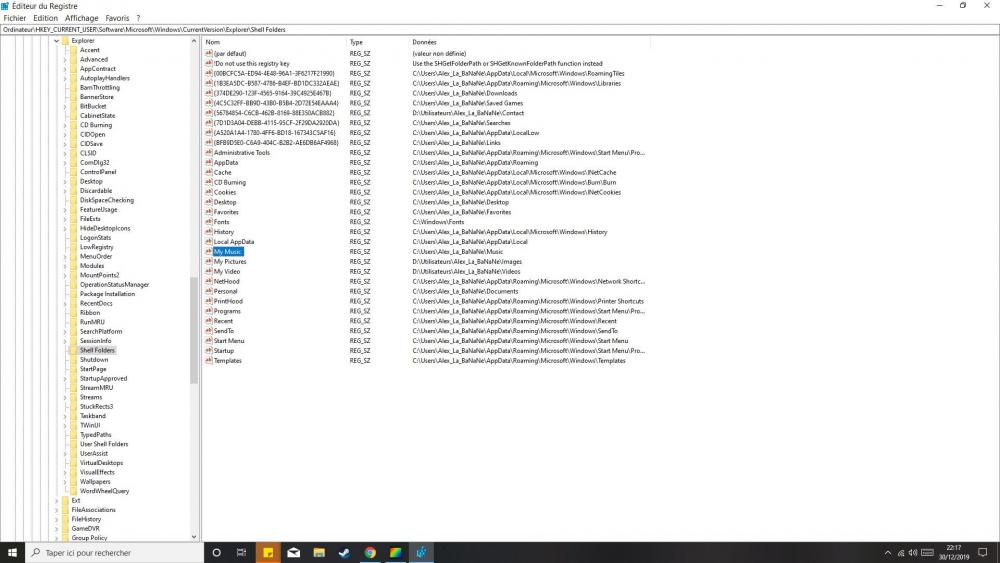Viewport: 1000px width, 563px height.
Task: Select the User Shell Folders folder icon
Action: [x=73, y=444]
